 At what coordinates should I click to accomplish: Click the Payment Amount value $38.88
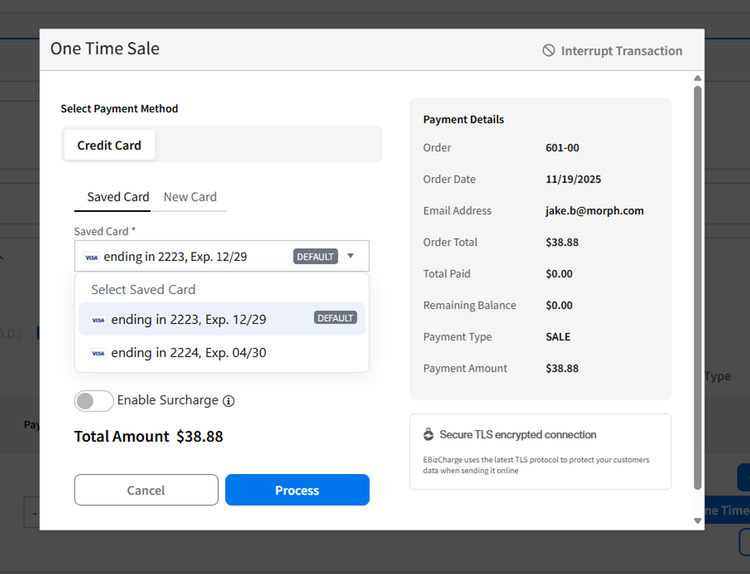tap(562, 369)
